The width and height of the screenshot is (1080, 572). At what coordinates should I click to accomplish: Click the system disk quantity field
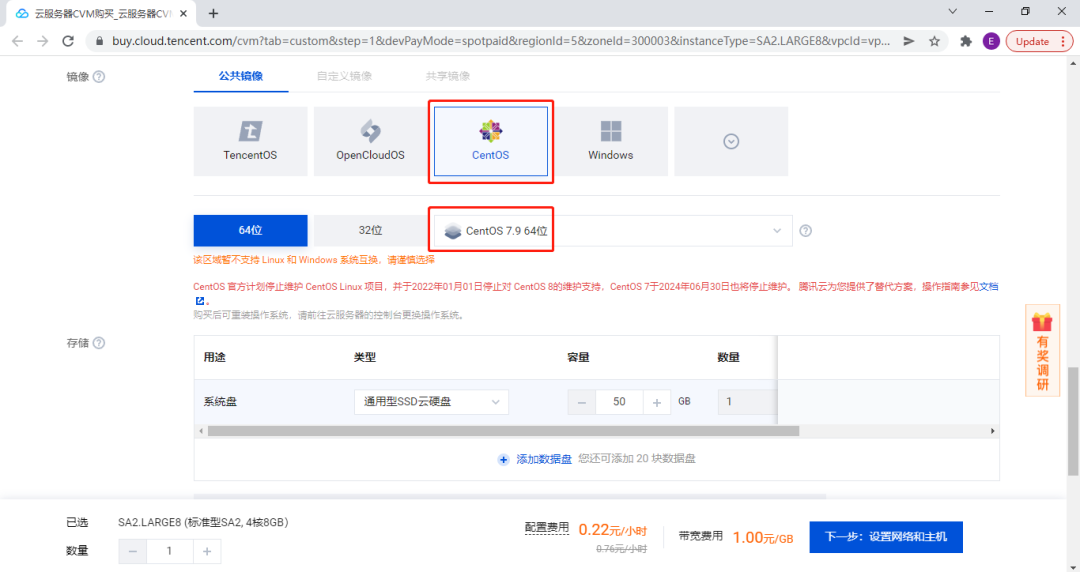click(x=747, y=402)
